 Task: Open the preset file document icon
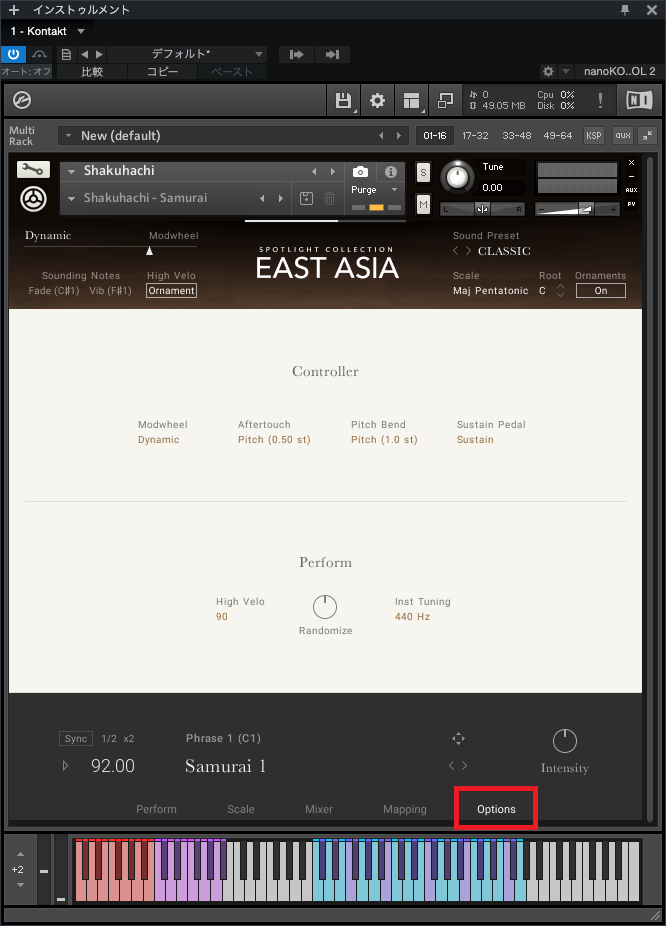click(67, 54)
